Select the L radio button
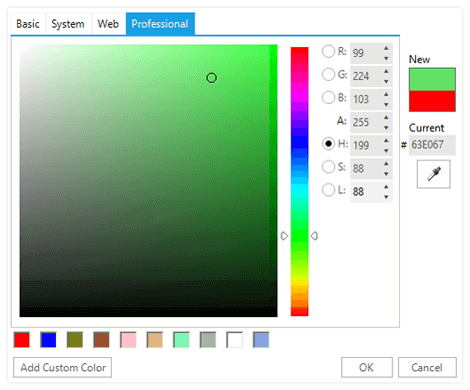This screenshot has height=390, width=470. click(328, 190)
